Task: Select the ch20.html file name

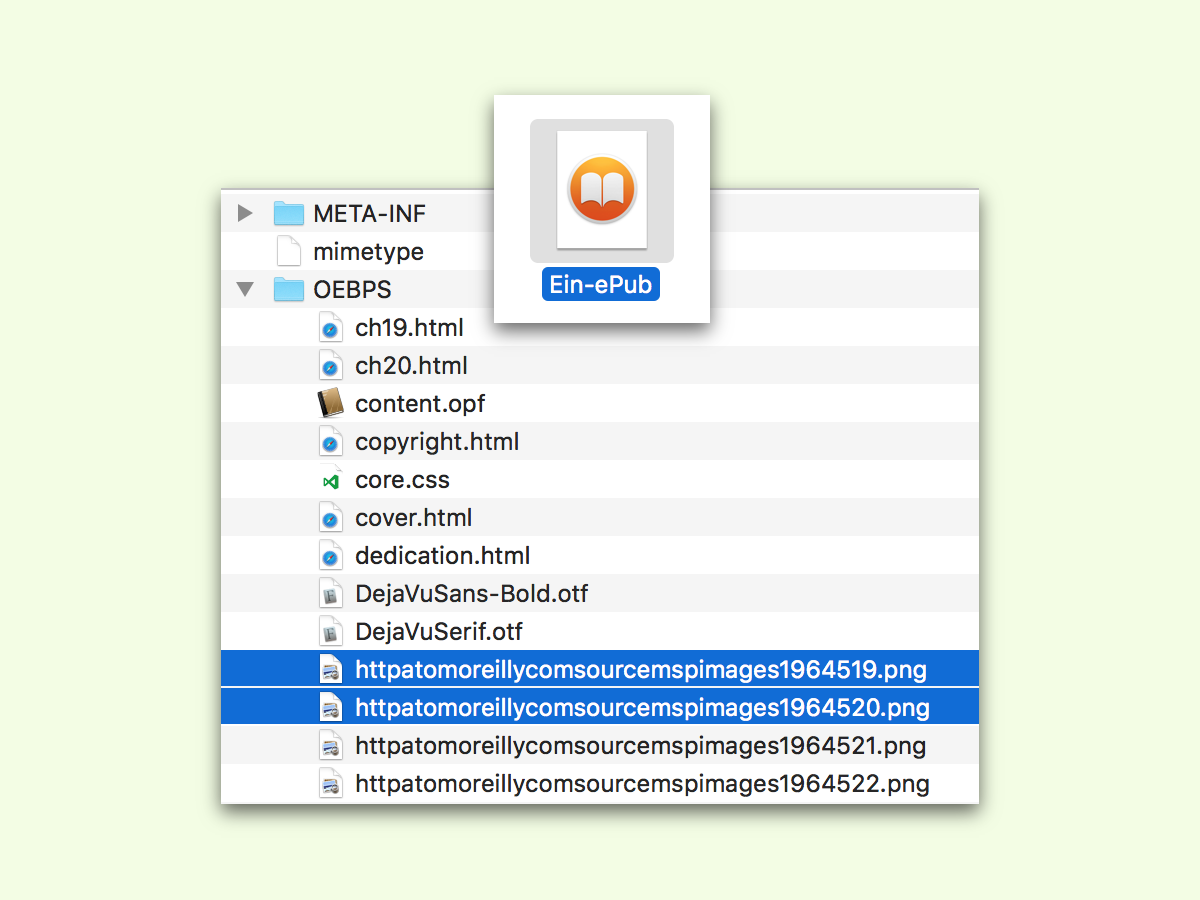Action: point(411,366)
